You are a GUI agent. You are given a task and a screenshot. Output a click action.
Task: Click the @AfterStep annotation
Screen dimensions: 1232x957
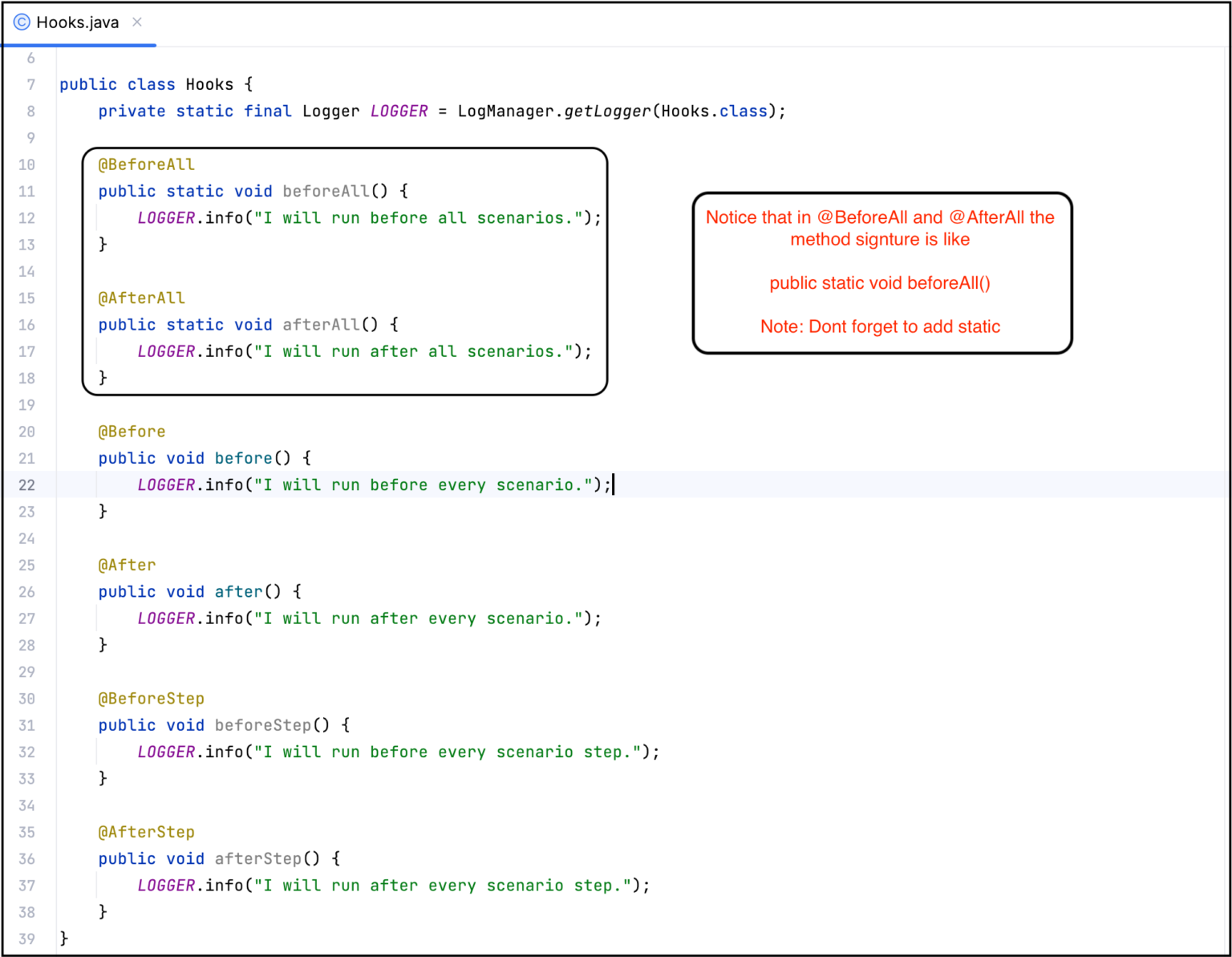coord(147,833)
